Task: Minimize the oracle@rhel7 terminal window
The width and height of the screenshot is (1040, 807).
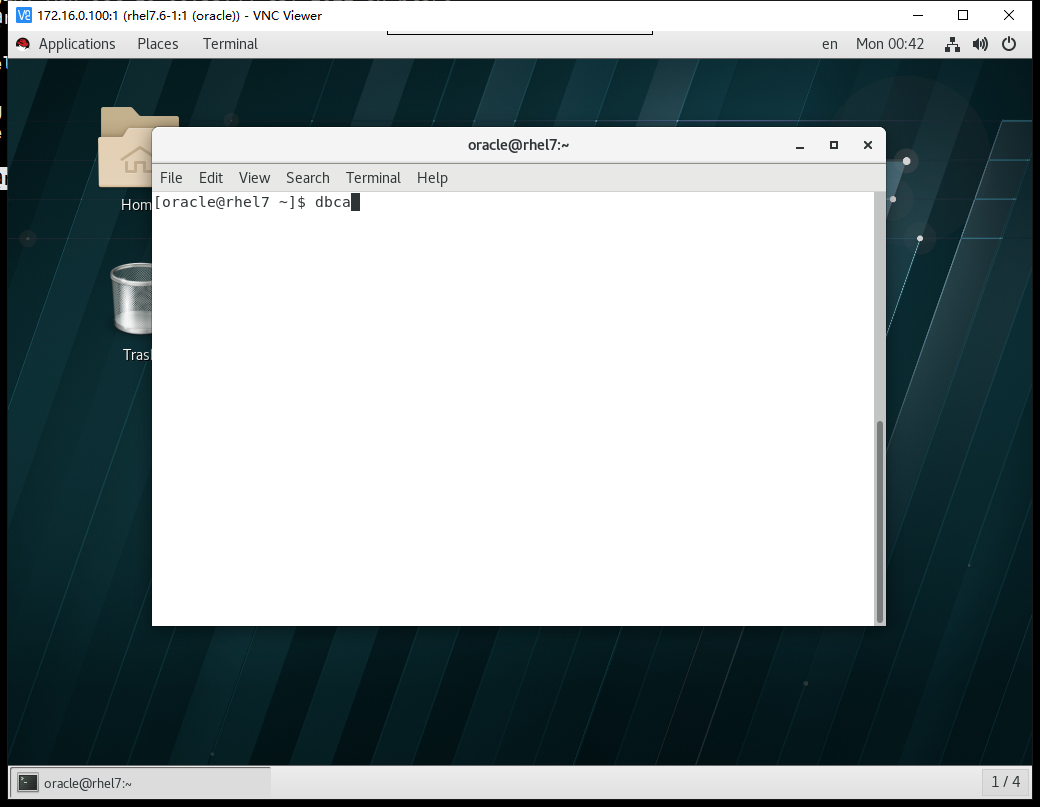Action: click(800, 145)
